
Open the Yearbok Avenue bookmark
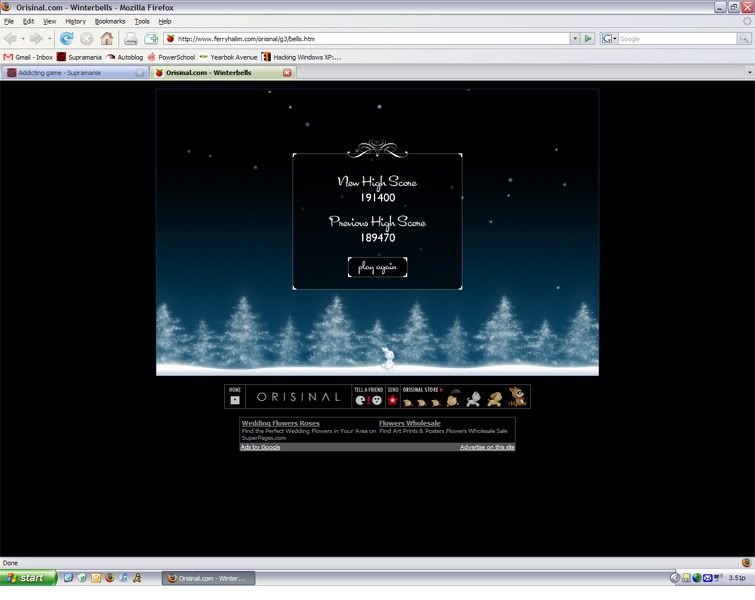(229, 57)
